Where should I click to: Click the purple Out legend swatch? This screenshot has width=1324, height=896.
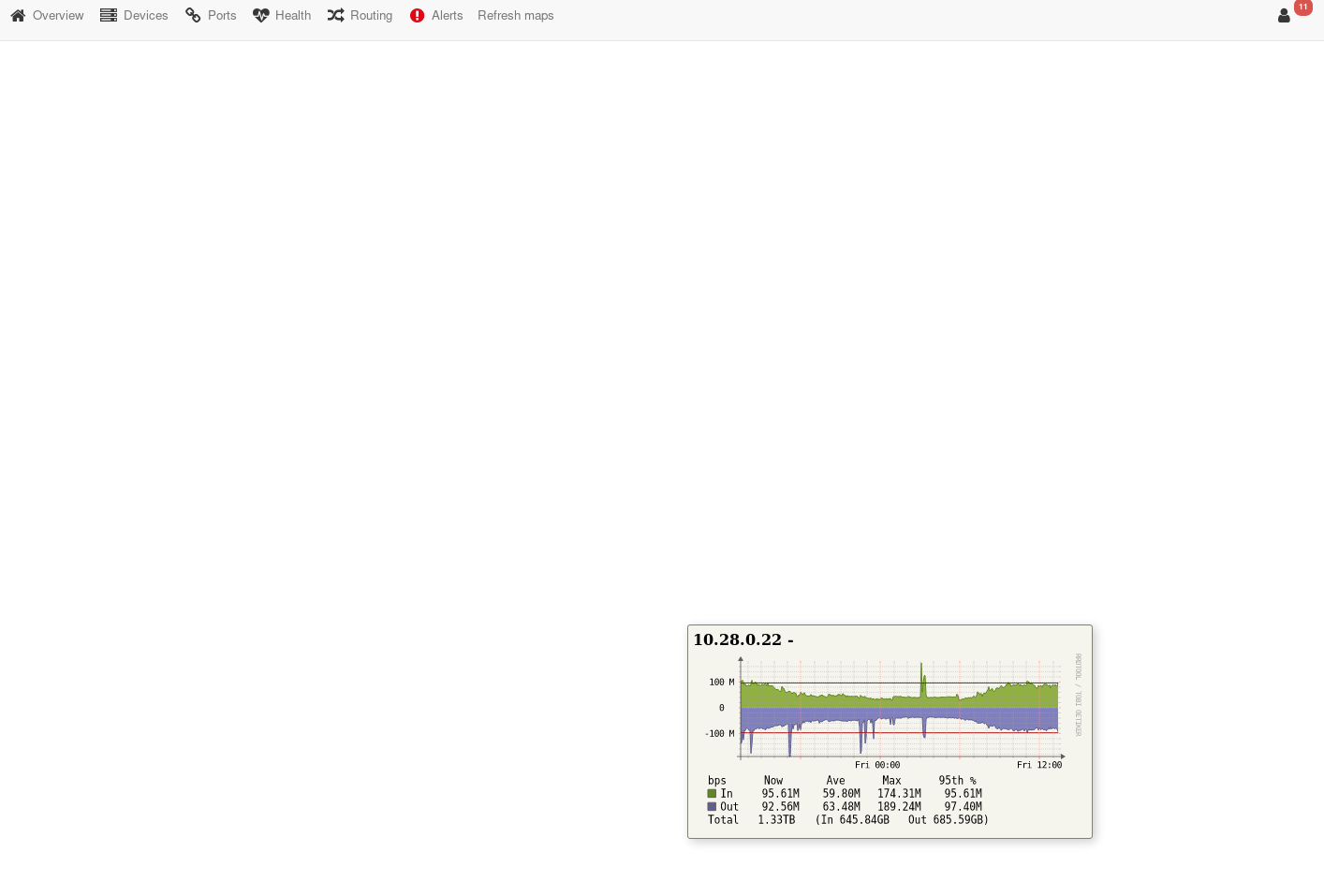711,806
